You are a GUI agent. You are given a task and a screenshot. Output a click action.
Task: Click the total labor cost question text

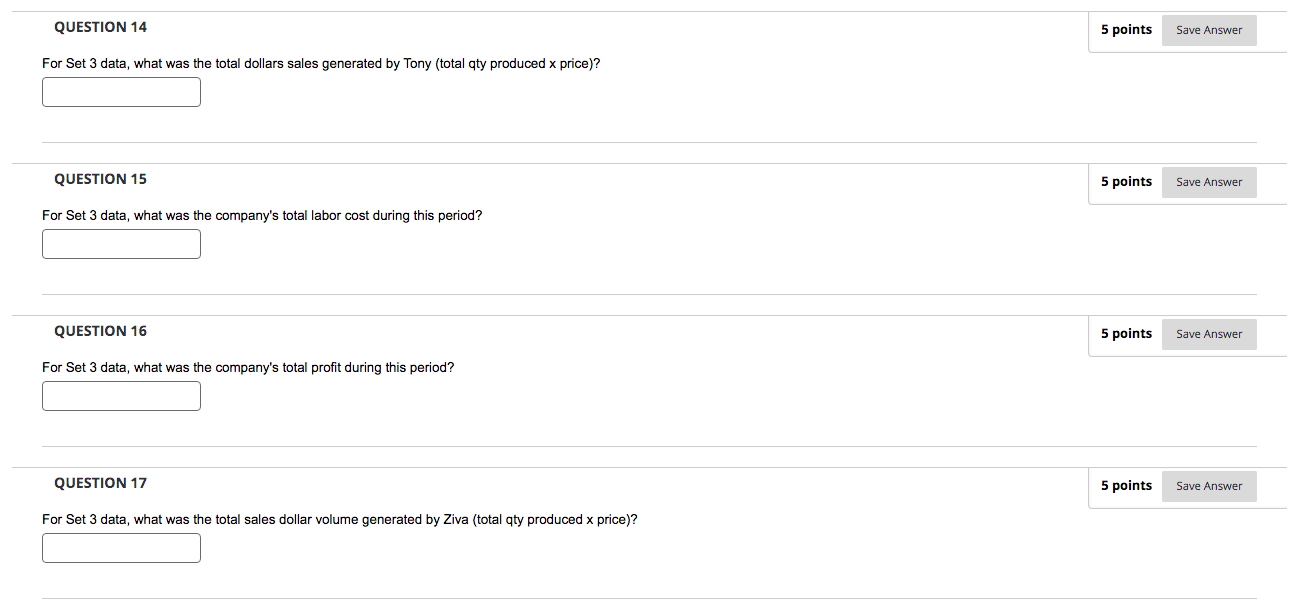(262, 215)
